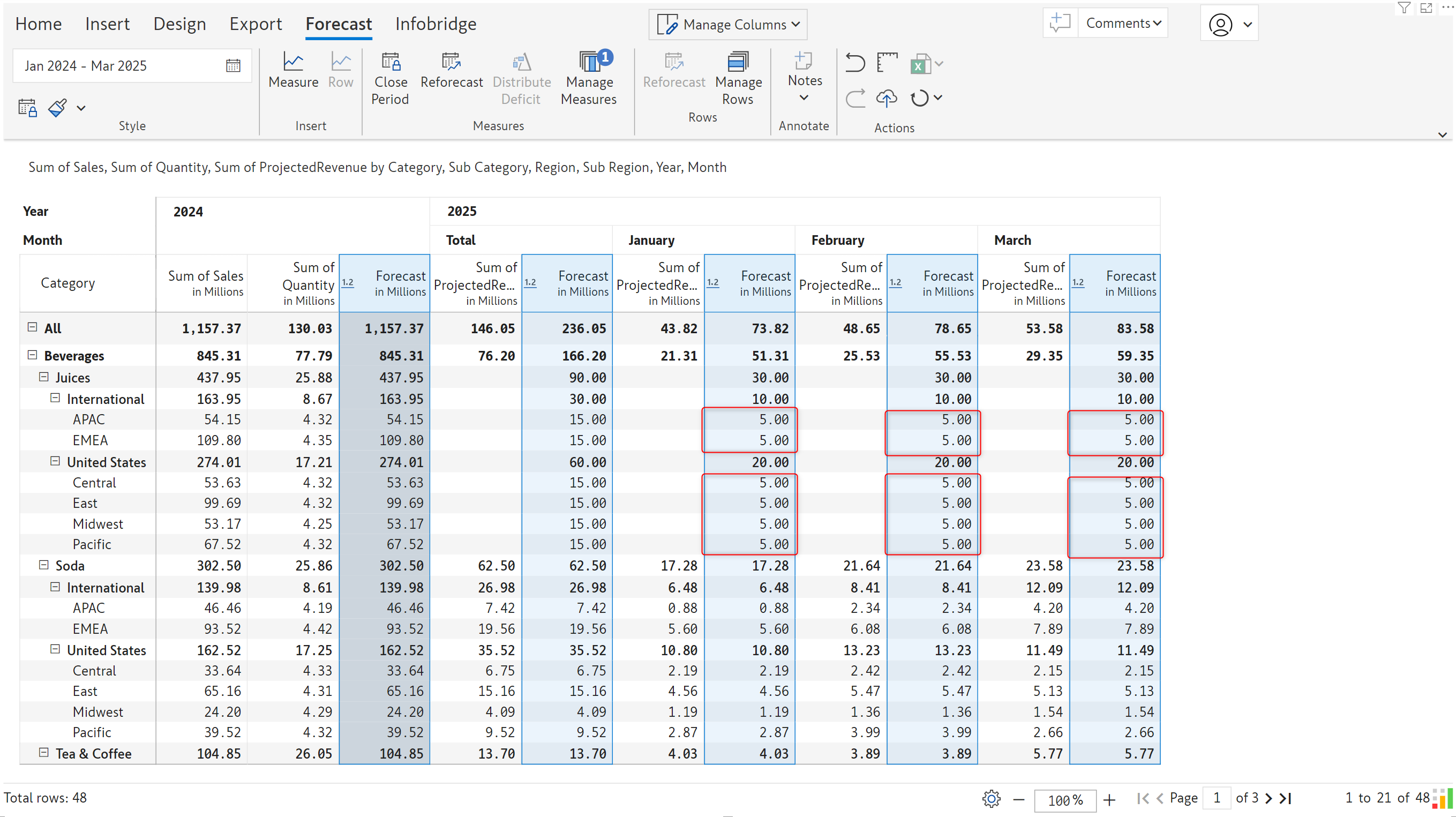Click the 1.2 icon in January Forecast header
1456x817 pixels.
coord(713,283)
